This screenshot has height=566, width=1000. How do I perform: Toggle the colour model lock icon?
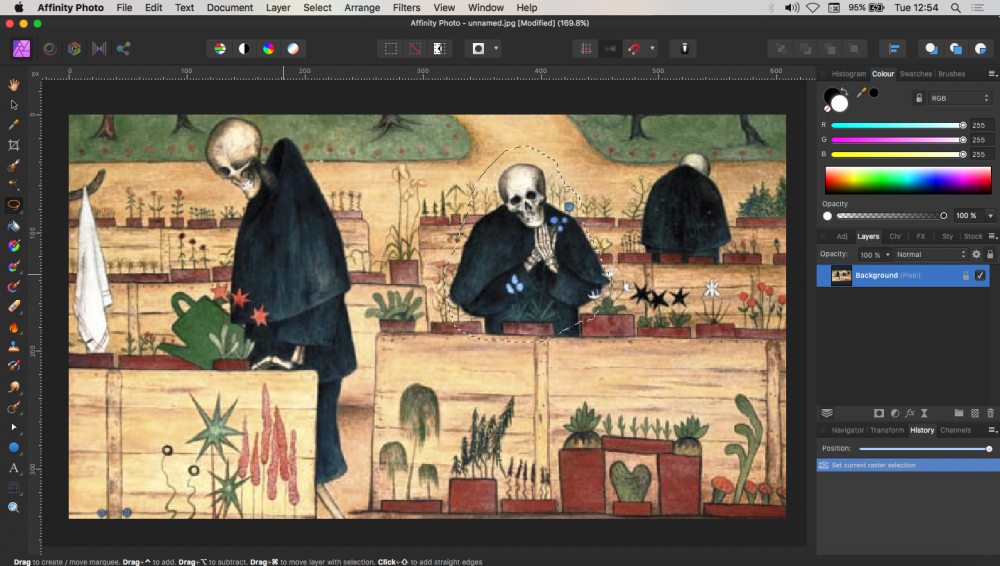point(919,98)
